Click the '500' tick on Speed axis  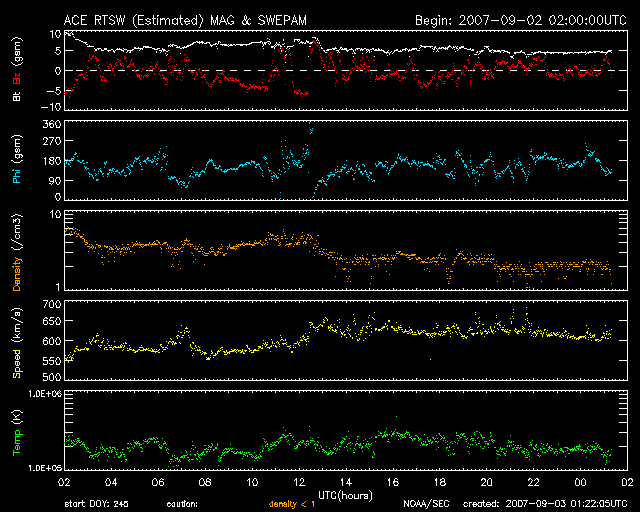tap(52, 377)
